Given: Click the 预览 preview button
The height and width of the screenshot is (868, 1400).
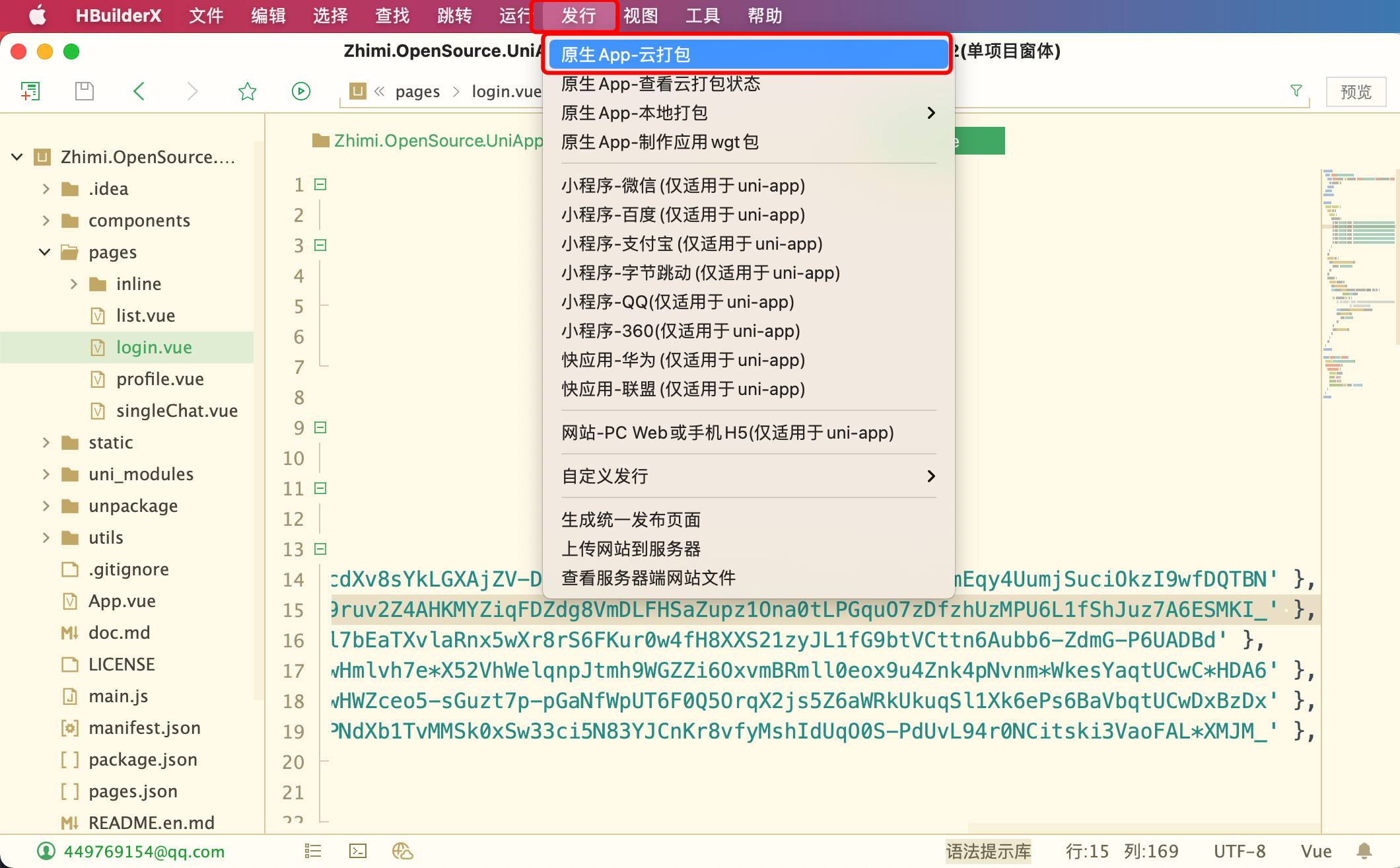Looking at the screenshot, I should 1355,92.
